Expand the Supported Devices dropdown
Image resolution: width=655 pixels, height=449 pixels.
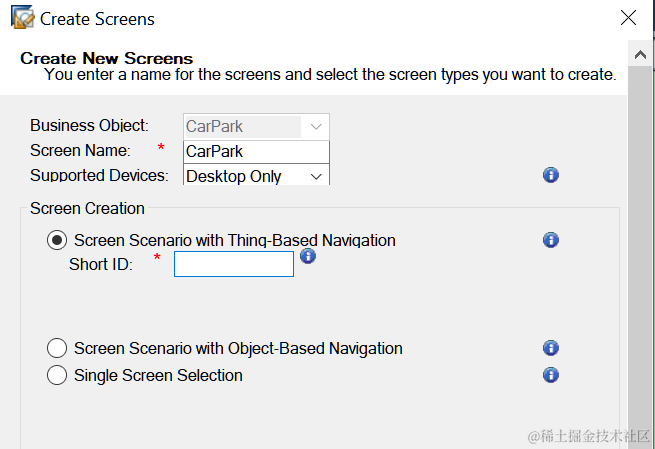click(x=316, y=176)
